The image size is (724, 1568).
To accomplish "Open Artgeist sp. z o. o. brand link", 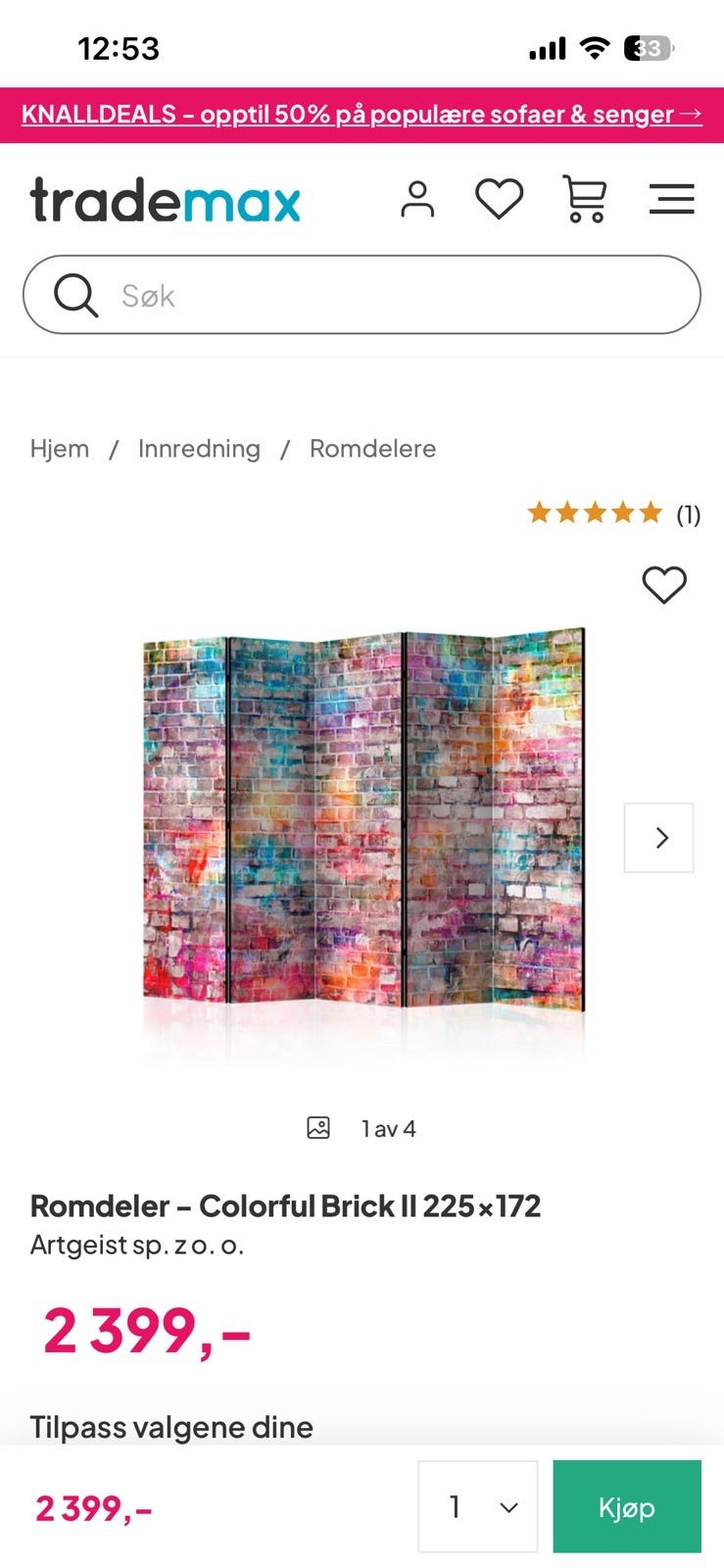I will 137,1245.
